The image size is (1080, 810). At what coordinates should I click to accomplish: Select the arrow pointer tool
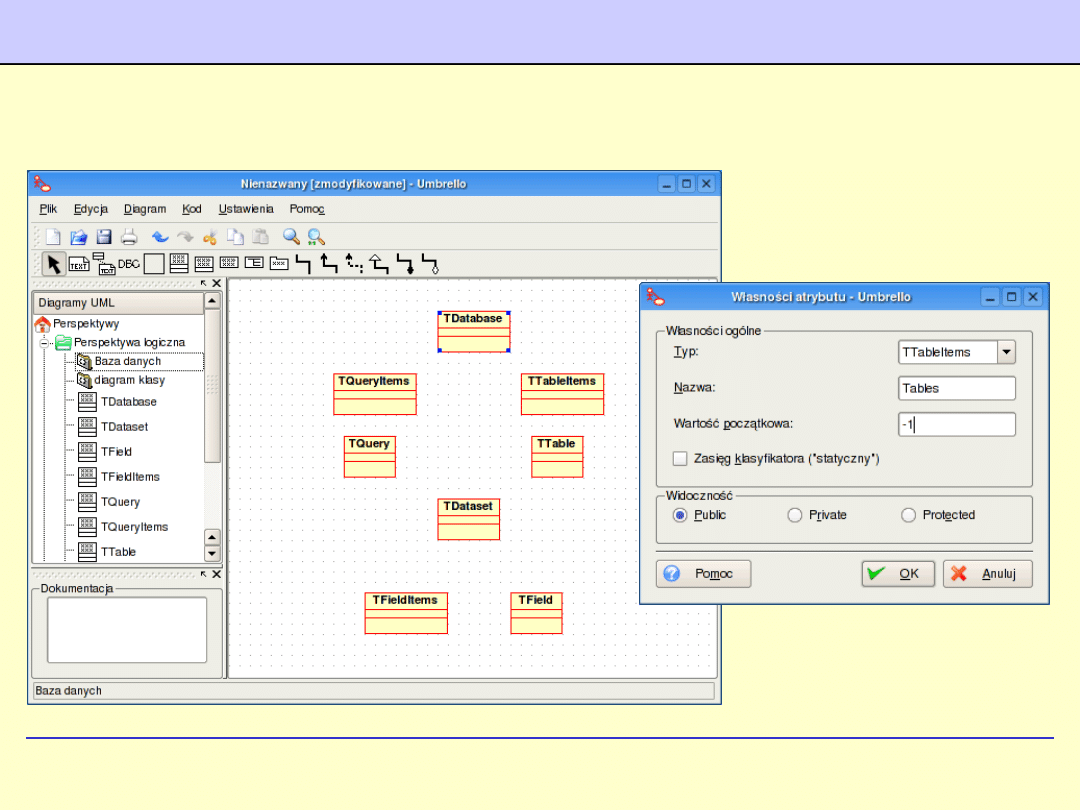tap(54, 264)
